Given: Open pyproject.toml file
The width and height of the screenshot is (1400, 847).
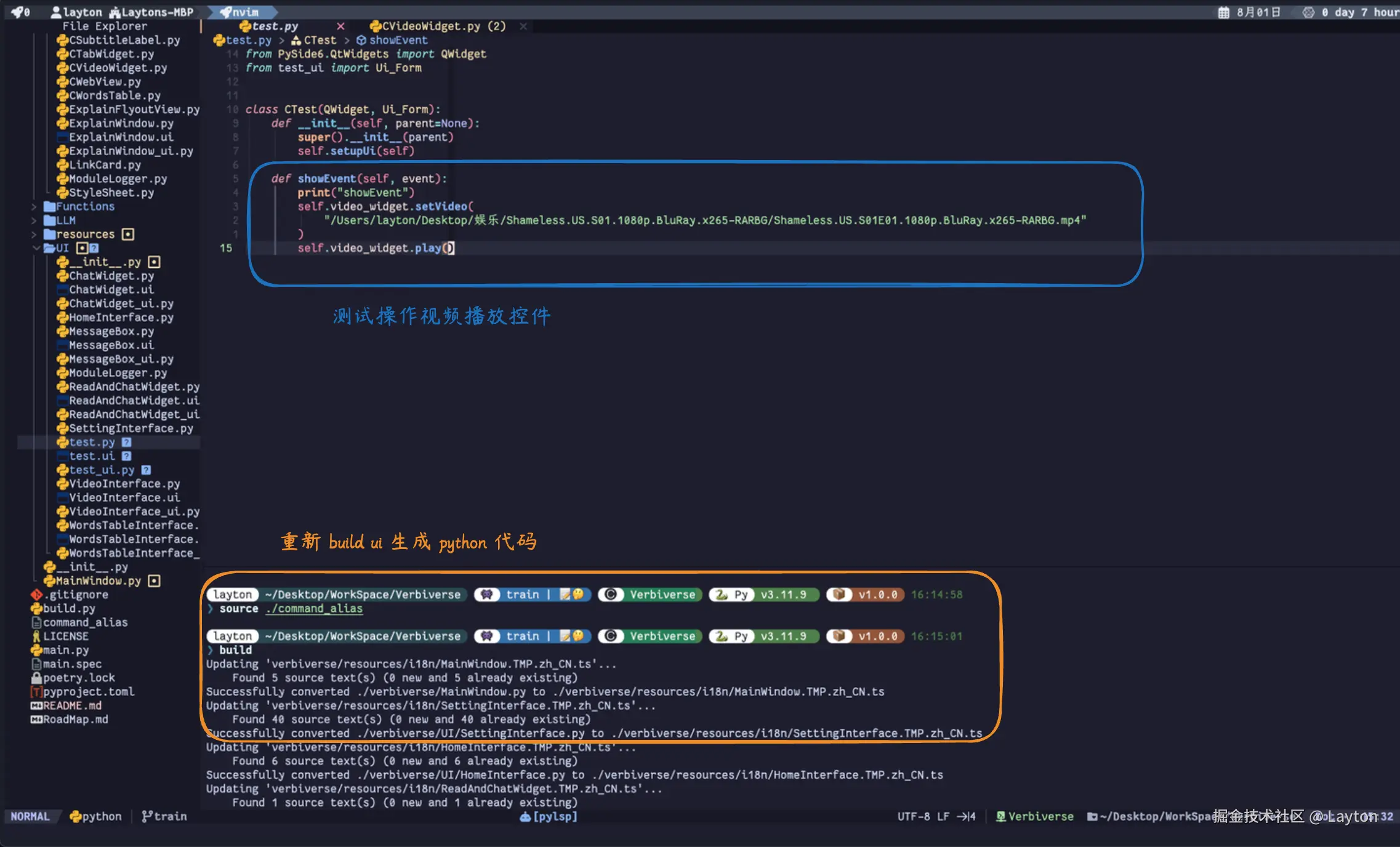Looking at the screenshot, I should (x=88, y=692).
